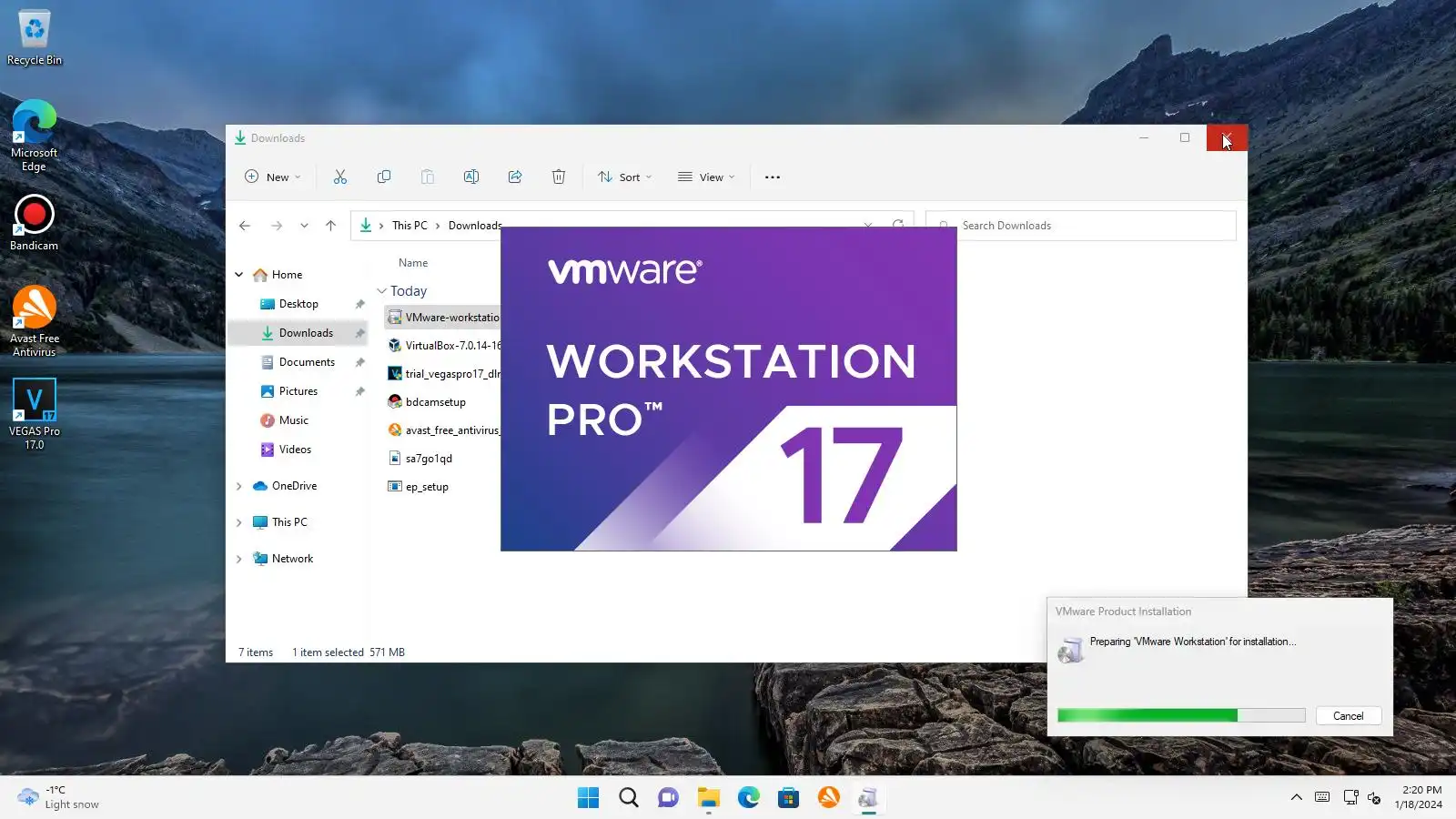The image size is (1456, 819).
Task: Unpin Documents using its pin icon
Action: [x=359, y=362]
